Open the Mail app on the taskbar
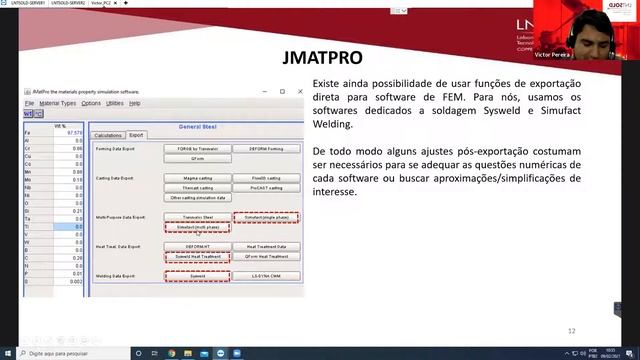This screenshot has height=360, width=640. 204,353
